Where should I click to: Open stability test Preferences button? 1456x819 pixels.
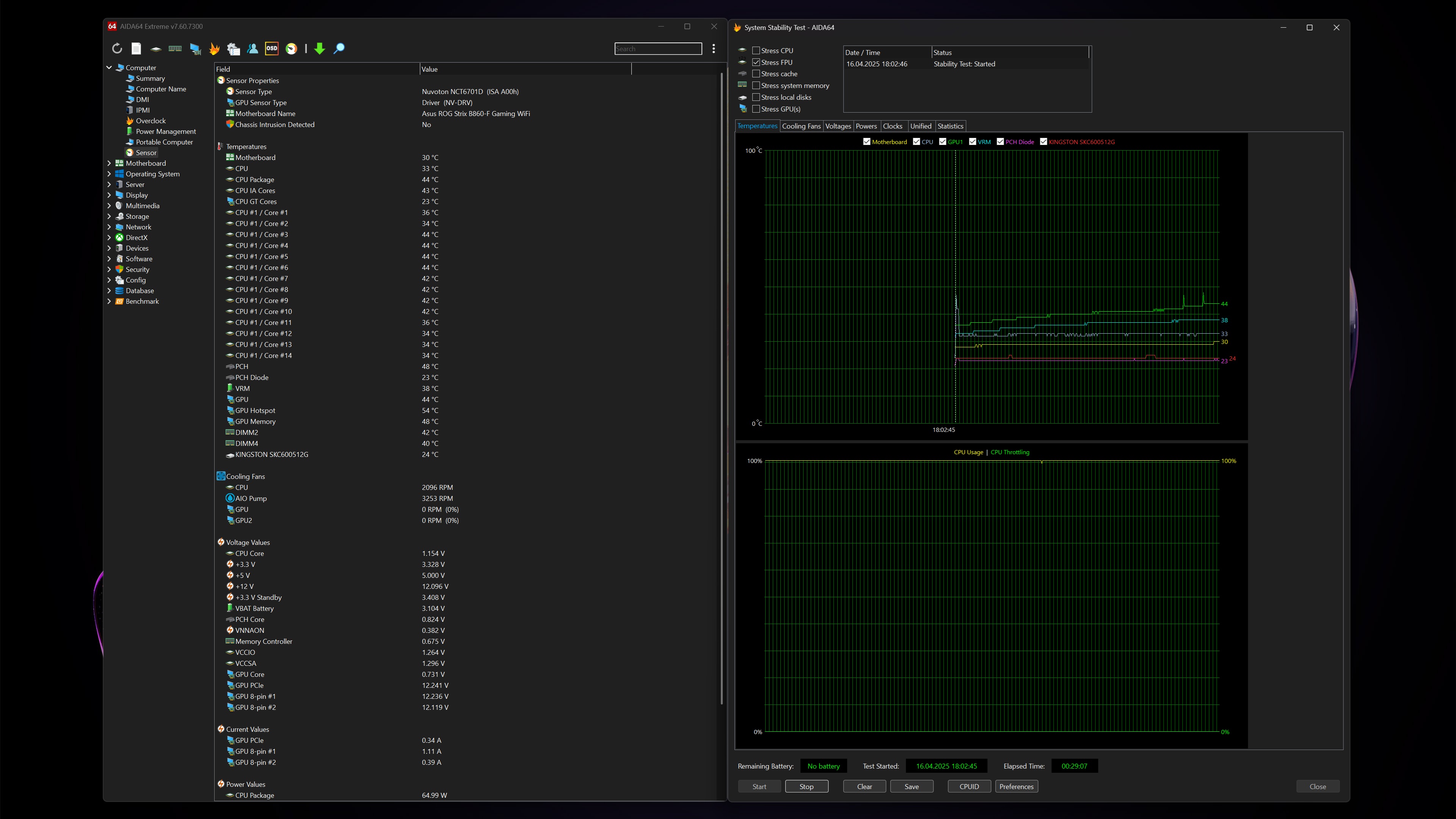click(1016, 787)
